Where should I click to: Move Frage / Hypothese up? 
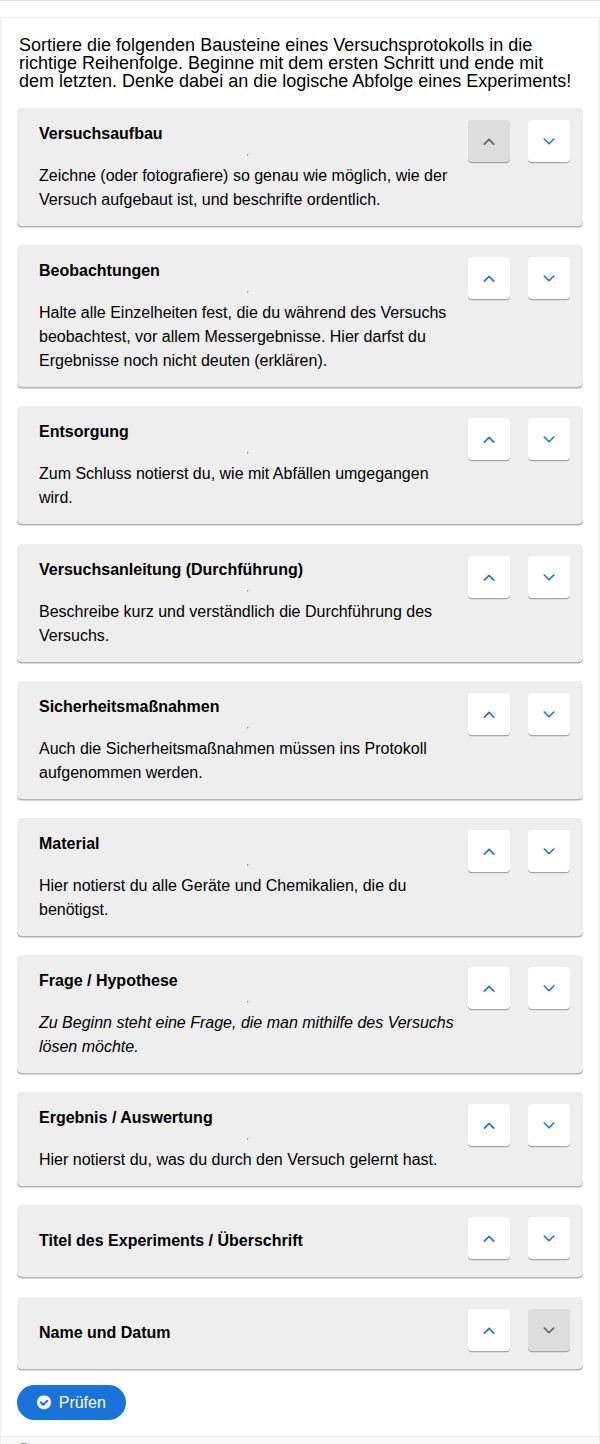click(489, 988)
